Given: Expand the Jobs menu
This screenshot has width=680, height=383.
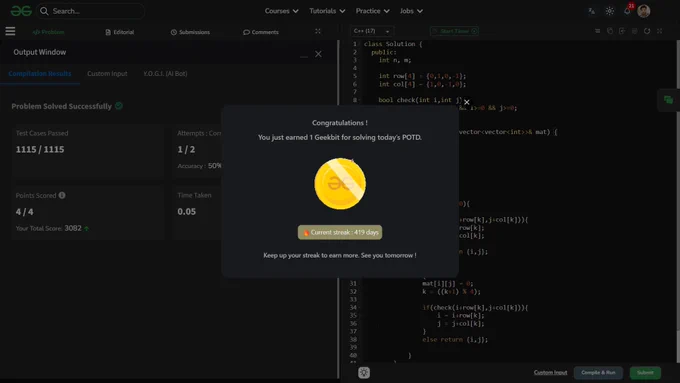Looking at the screenshot, I should pyautogui.click(x=411, y=11).
